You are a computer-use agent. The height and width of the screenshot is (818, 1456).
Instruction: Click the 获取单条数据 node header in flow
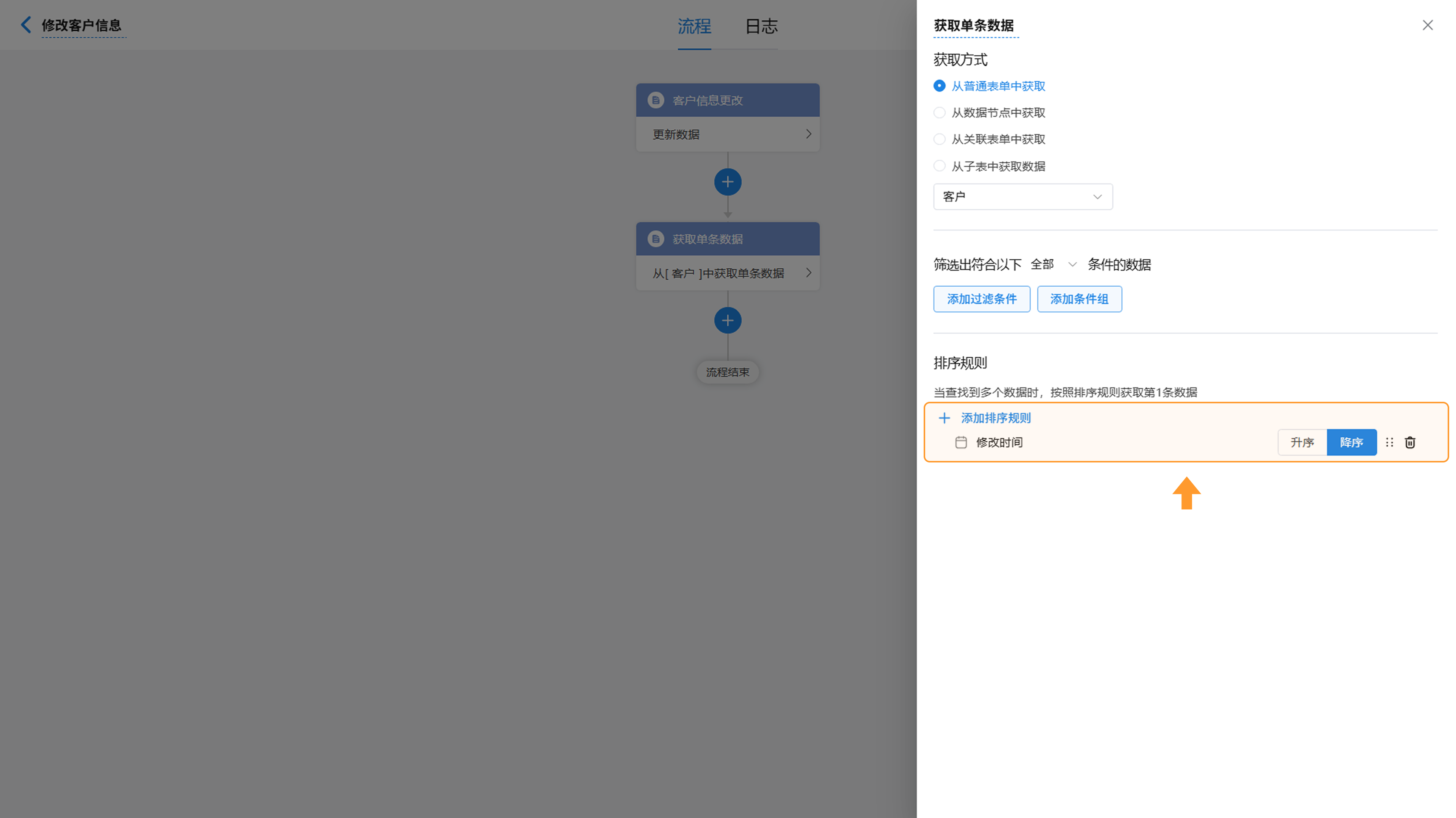[x=728, y=239]
